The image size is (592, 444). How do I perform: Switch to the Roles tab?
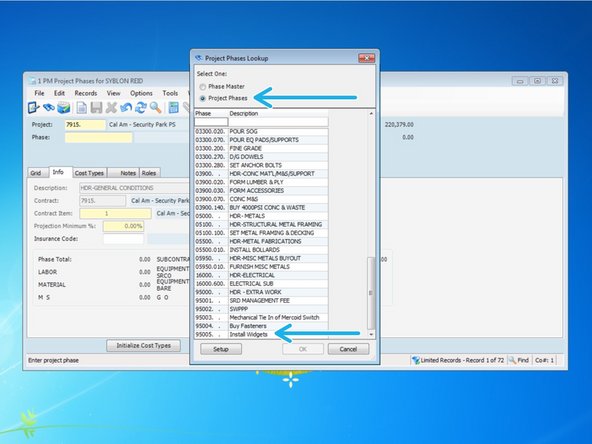pyautogui.click(x=150, y=173)
